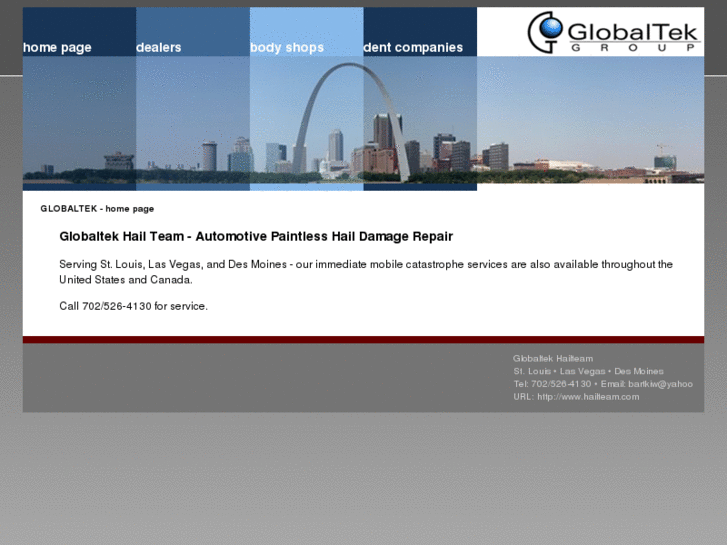Go to the dealers section
Screen dimensions: 727x545
coord(159,47)
